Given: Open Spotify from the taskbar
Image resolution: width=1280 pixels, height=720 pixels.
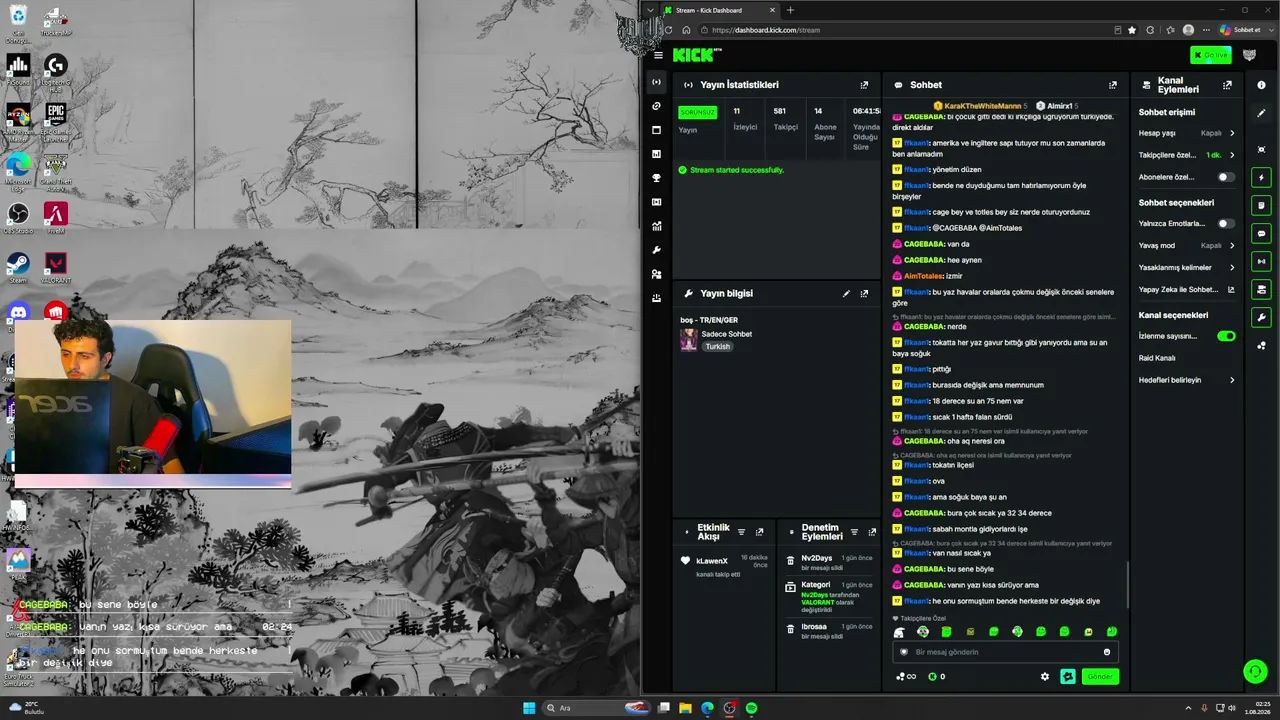Looking at the screenshot, I should 751,708.
